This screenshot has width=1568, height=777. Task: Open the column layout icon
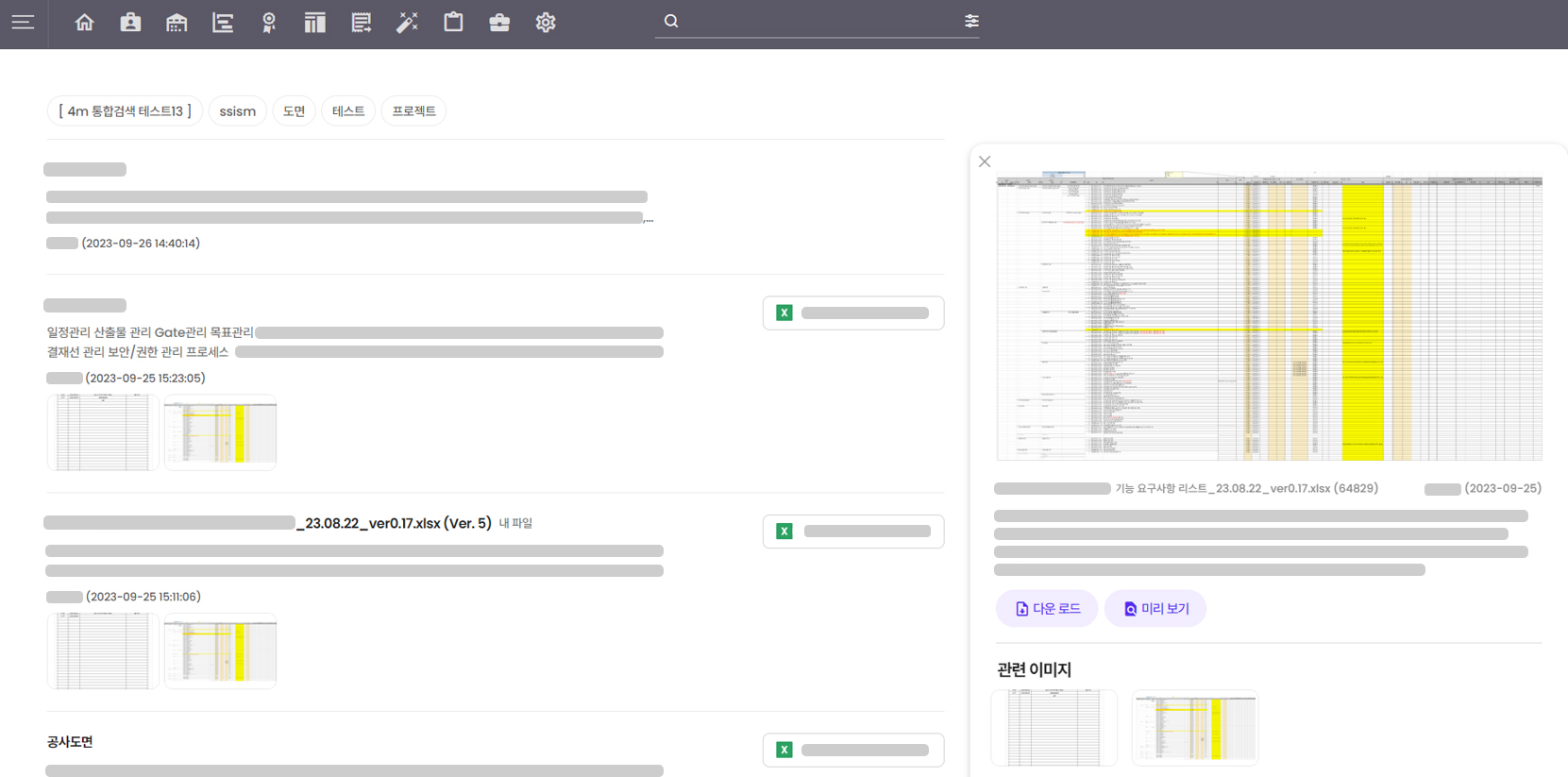pos(315,22)
